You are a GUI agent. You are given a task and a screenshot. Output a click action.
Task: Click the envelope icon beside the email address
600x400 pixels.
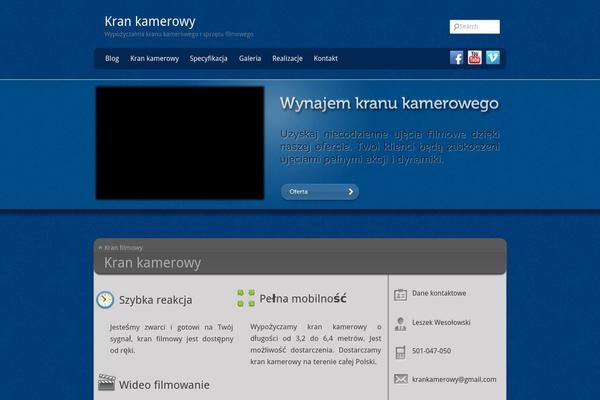[x=401, y=379]
